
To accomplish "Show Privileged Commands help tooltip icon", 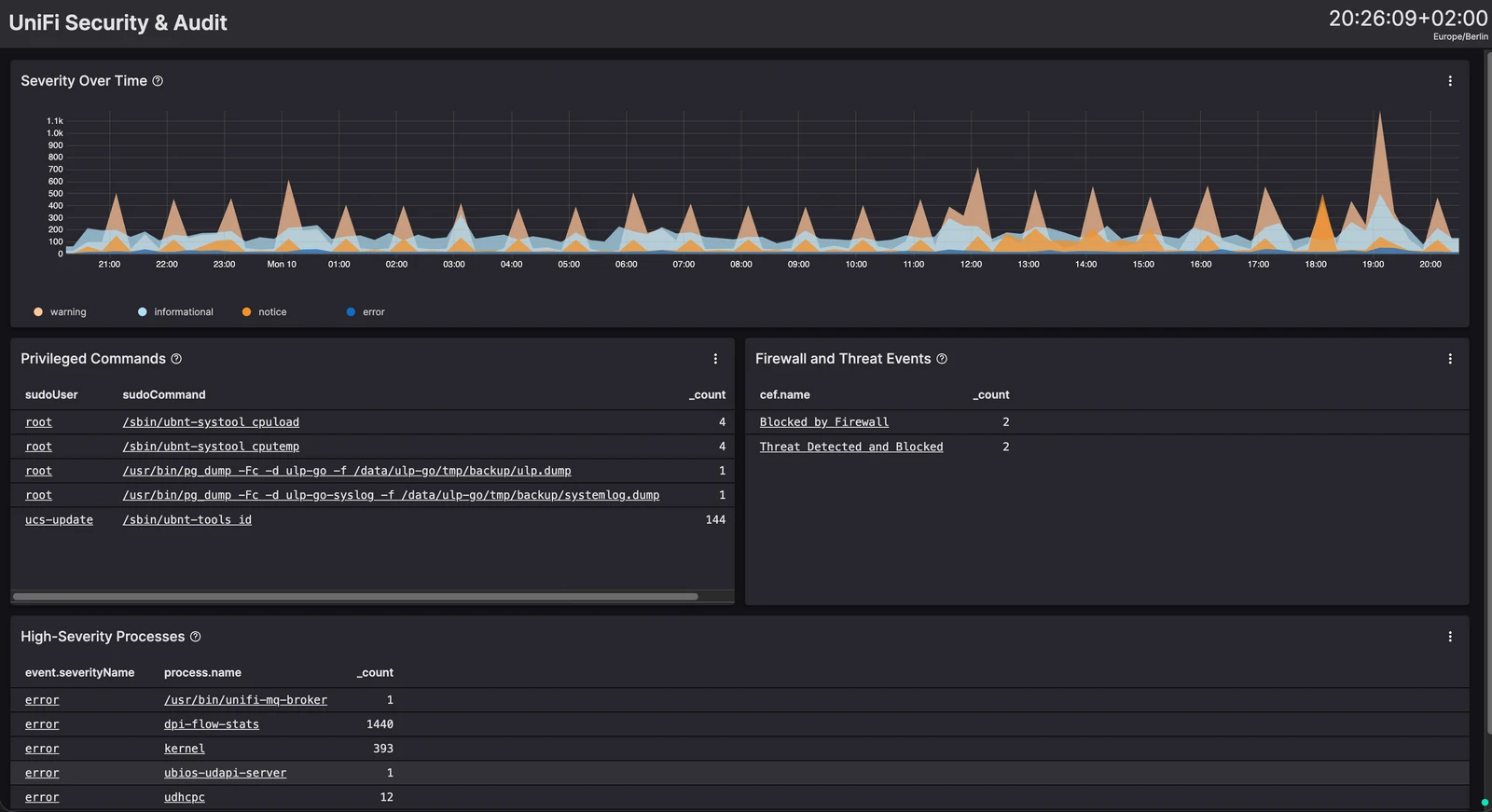I will coord(176,359).
